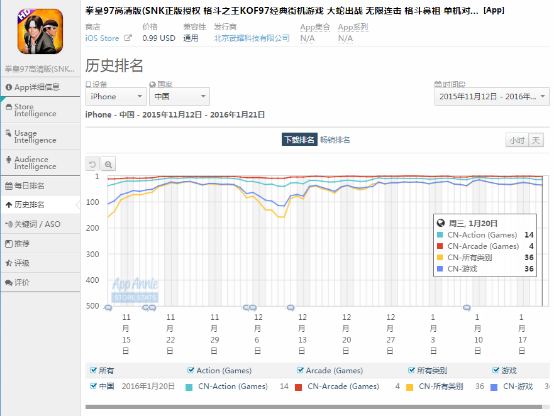Click the event marker below December 13
Image resolution: width=554 pixels, height=417 pixels.
(290, 308)
